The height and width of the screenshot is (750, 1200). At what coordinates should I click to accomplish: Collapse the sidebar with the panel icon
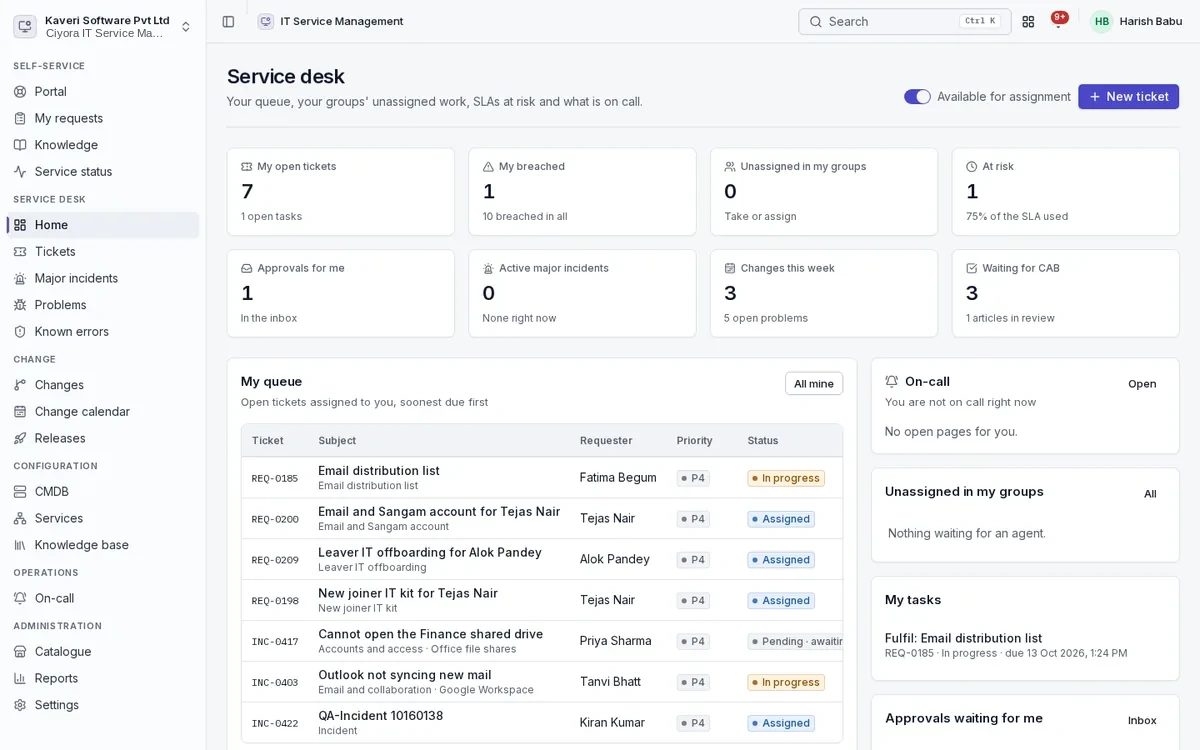click(228, 21)
